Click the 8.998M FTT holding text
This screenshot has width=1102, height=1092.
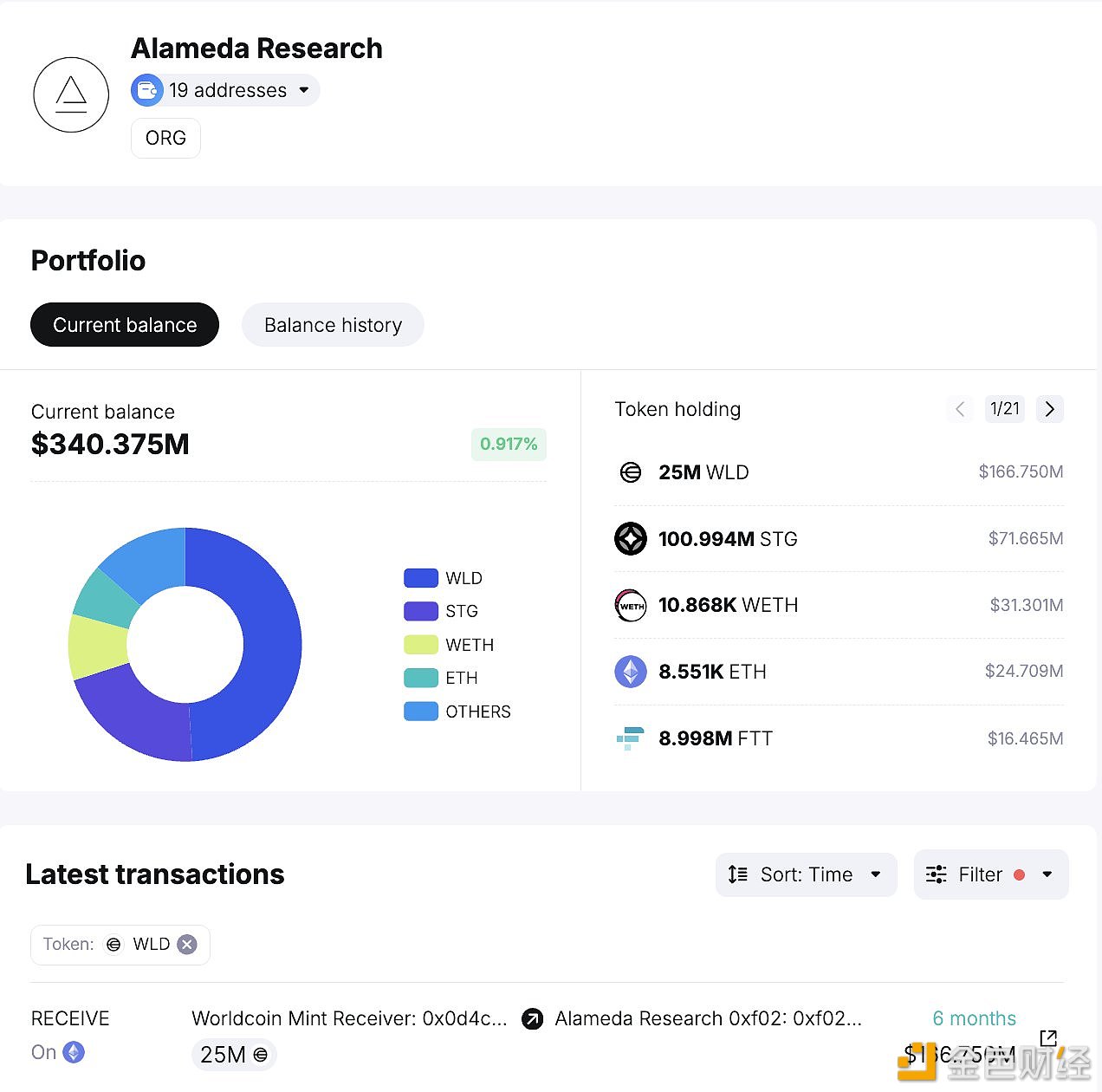tap(716, 738)
